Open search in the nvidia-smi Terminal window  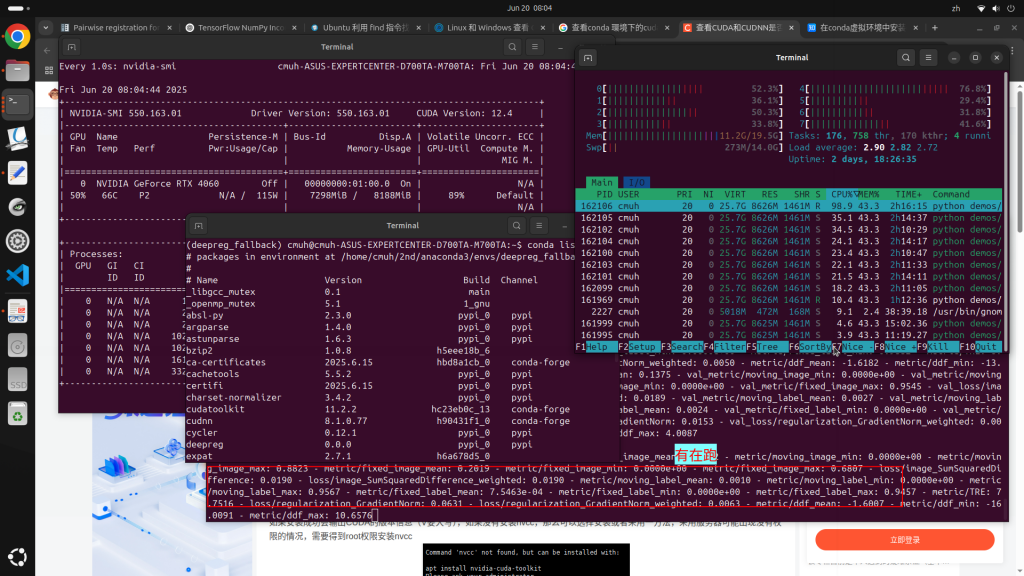coord(513,47)
